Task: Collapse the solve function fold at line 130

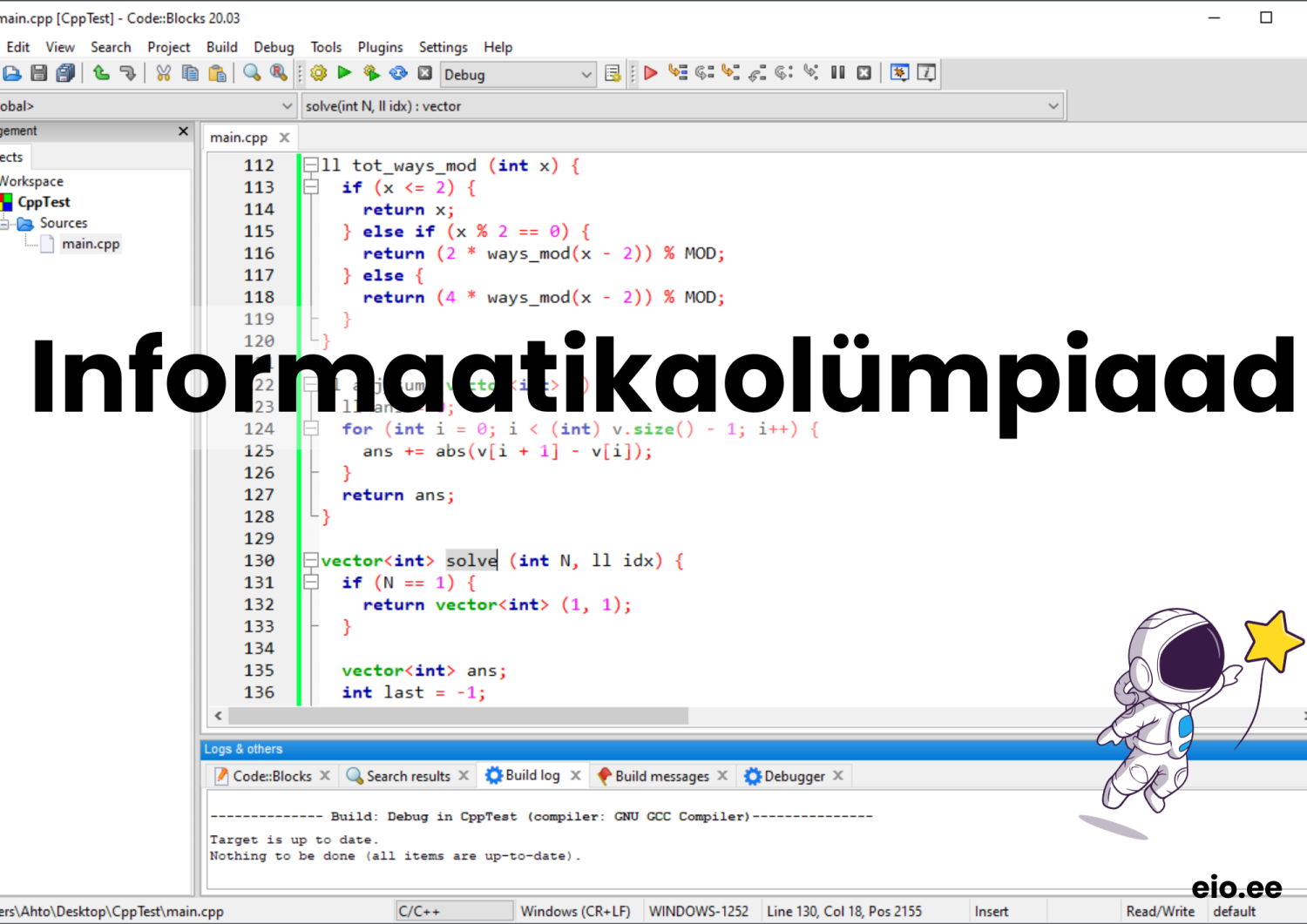Action: [311, 560]
